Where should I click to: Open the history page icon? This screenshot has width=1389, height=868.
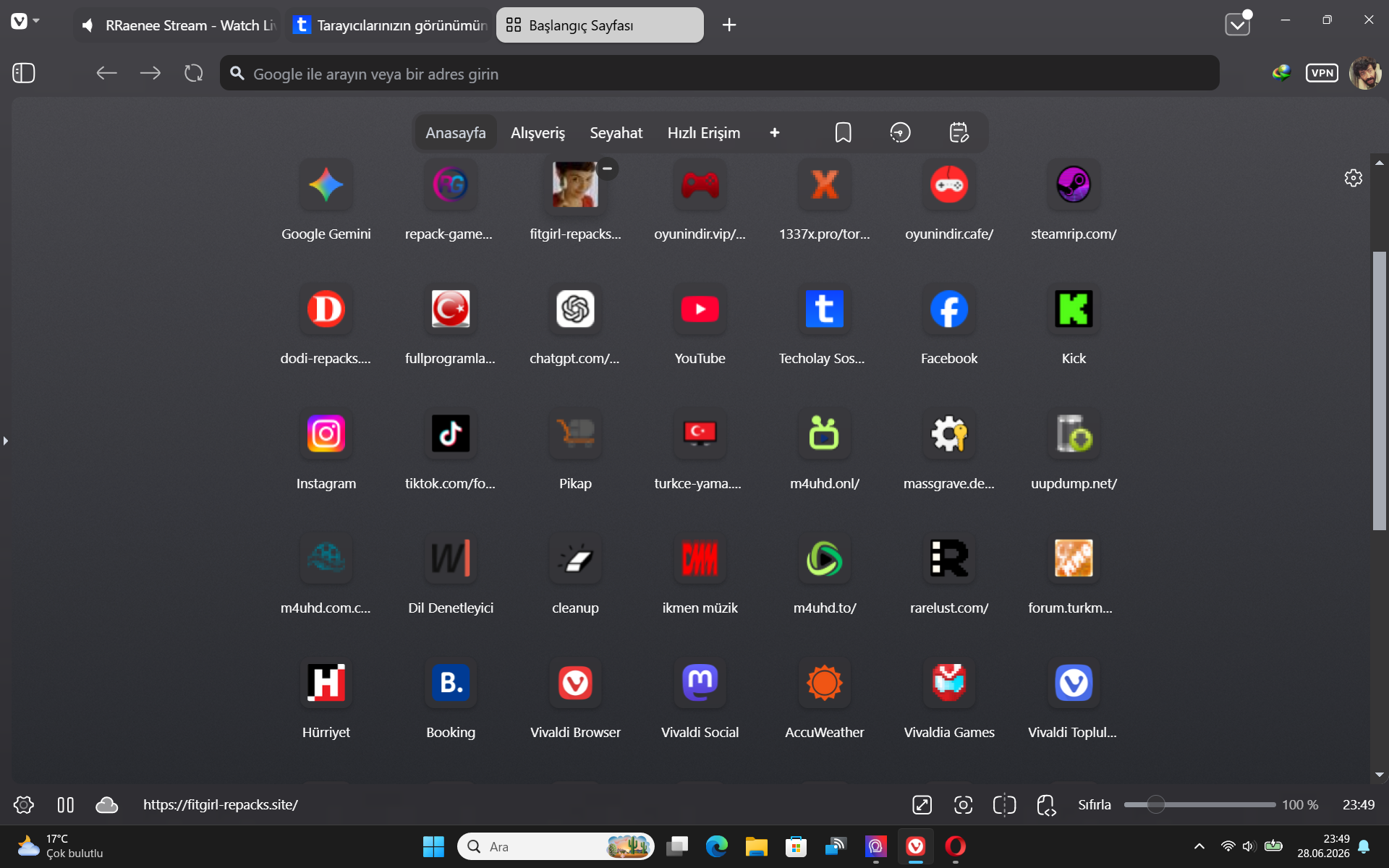click(900, 133)
